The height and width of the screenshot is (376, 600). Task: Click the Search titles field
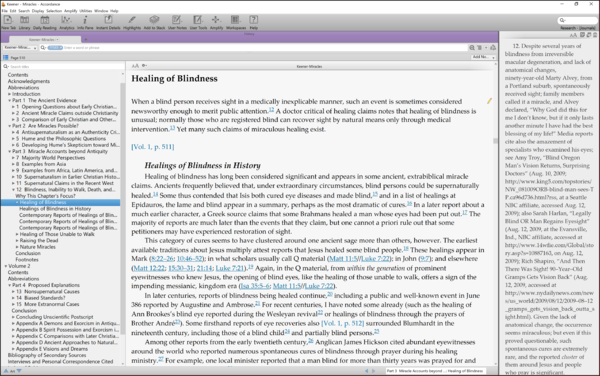tap(63, 67)
